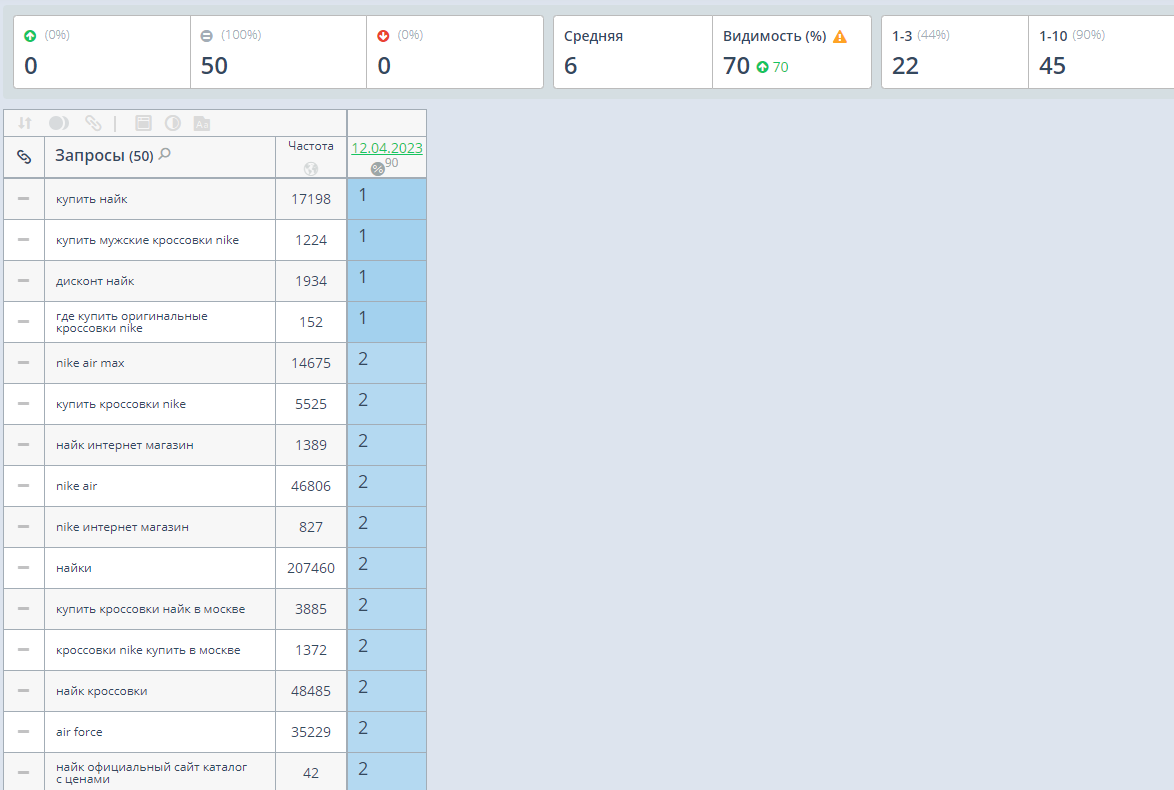Select query 'найк интернет магазин'
This screenshot has height=790, width=1174.
pyautogui.click(x=124, y=446)
